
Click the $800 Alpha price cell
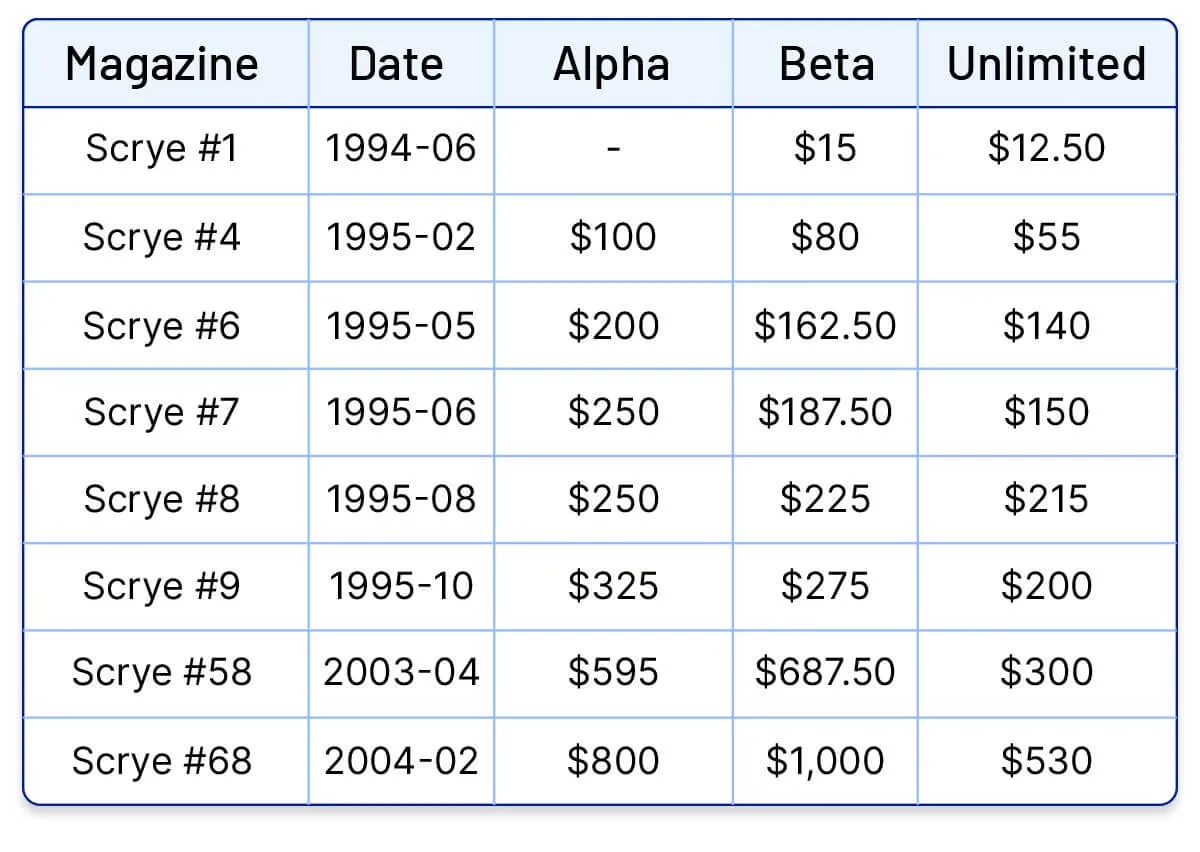coord(613,761)
